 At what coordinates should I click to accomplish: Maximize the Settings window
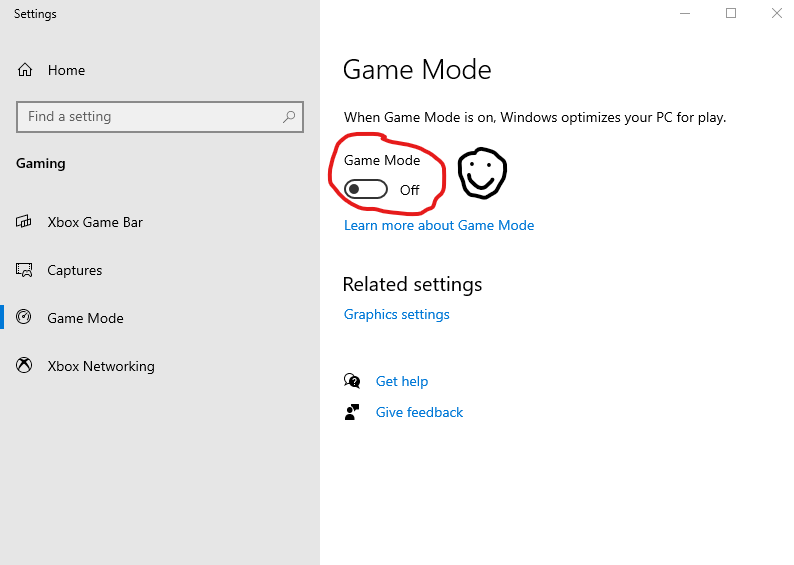731,13
